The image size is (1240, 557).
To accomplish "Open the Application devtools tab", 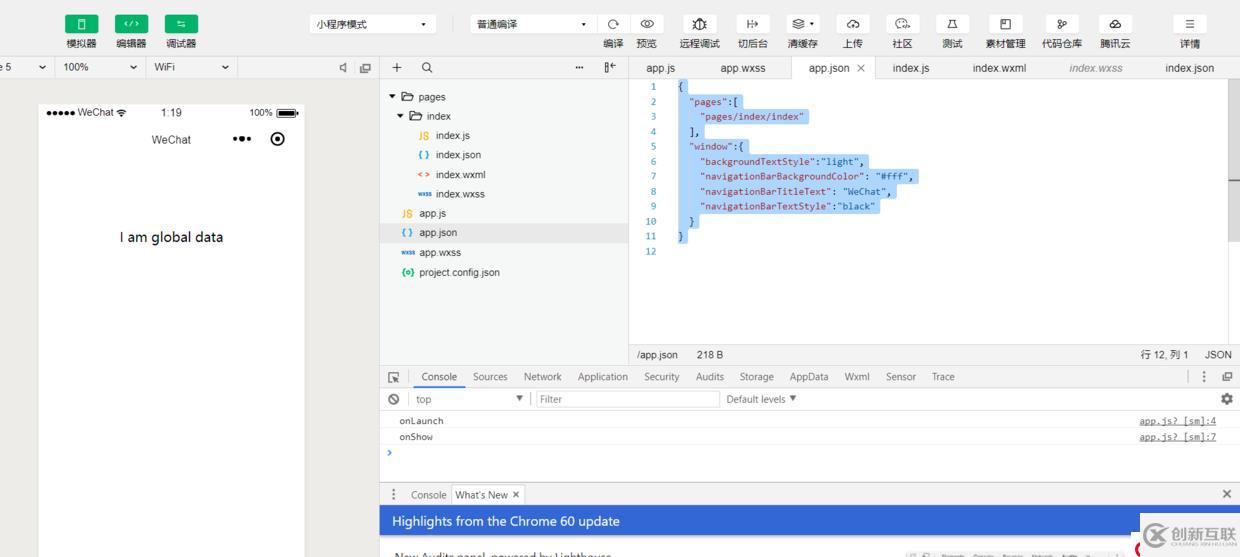I will [603, 377].
